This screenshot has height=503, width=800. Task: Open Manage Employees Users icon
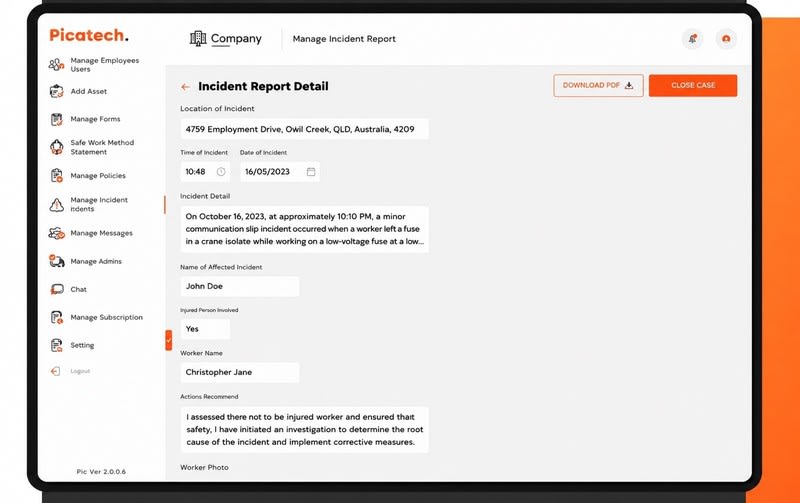(56, 65)
